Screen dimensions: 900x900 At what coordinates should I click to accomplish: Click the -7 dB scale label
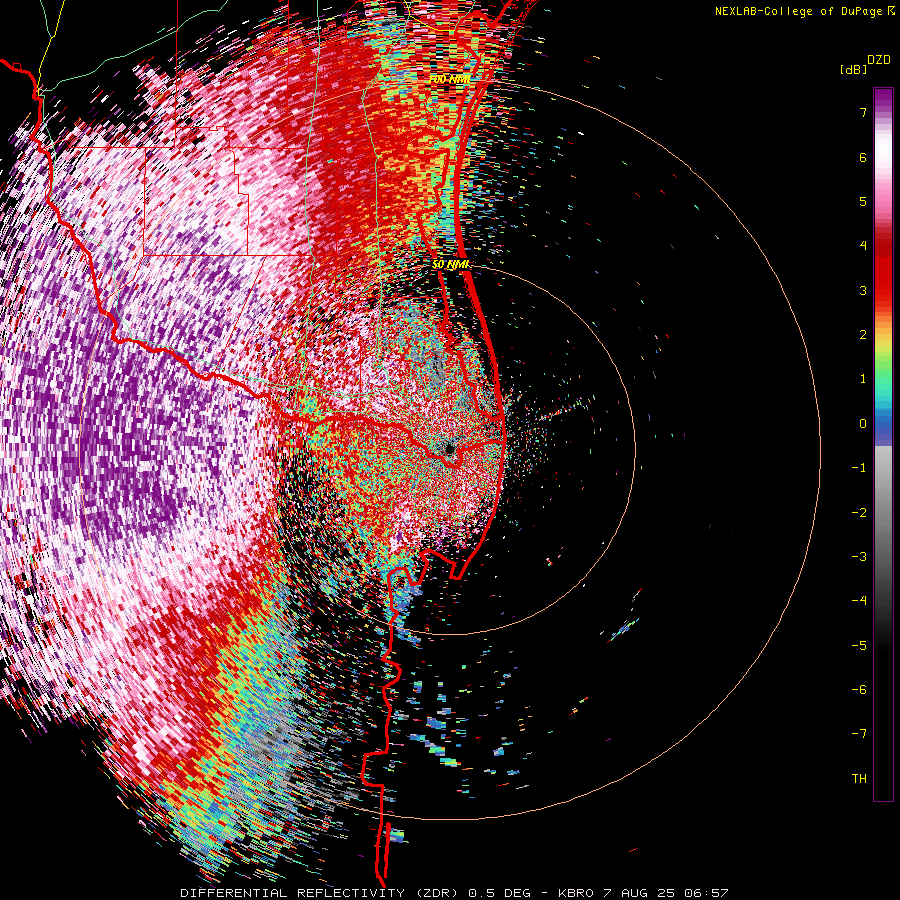coord(859,734)
